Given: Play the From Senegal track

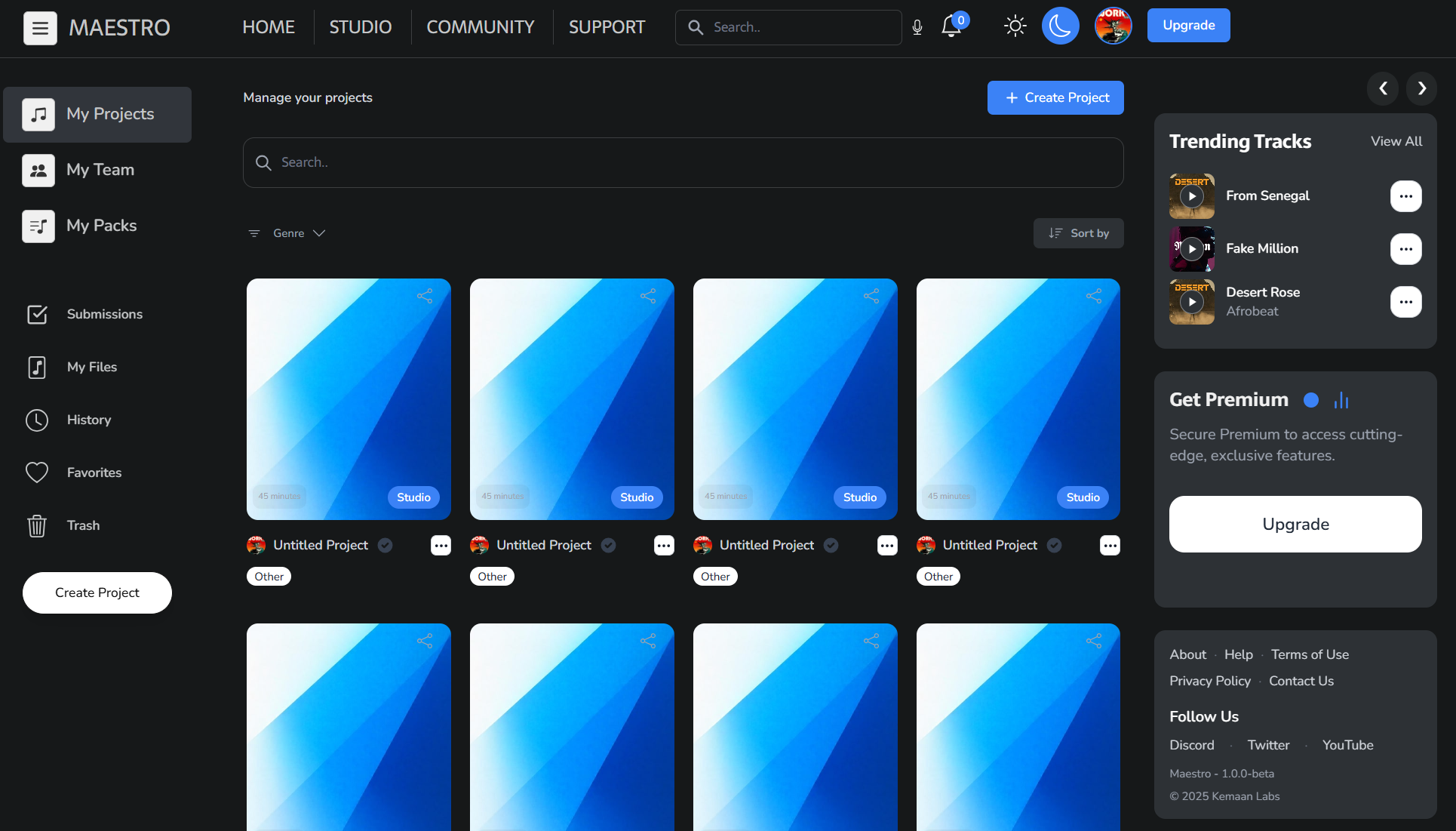Looking at the screenshot, I should tap(1192, 195).
